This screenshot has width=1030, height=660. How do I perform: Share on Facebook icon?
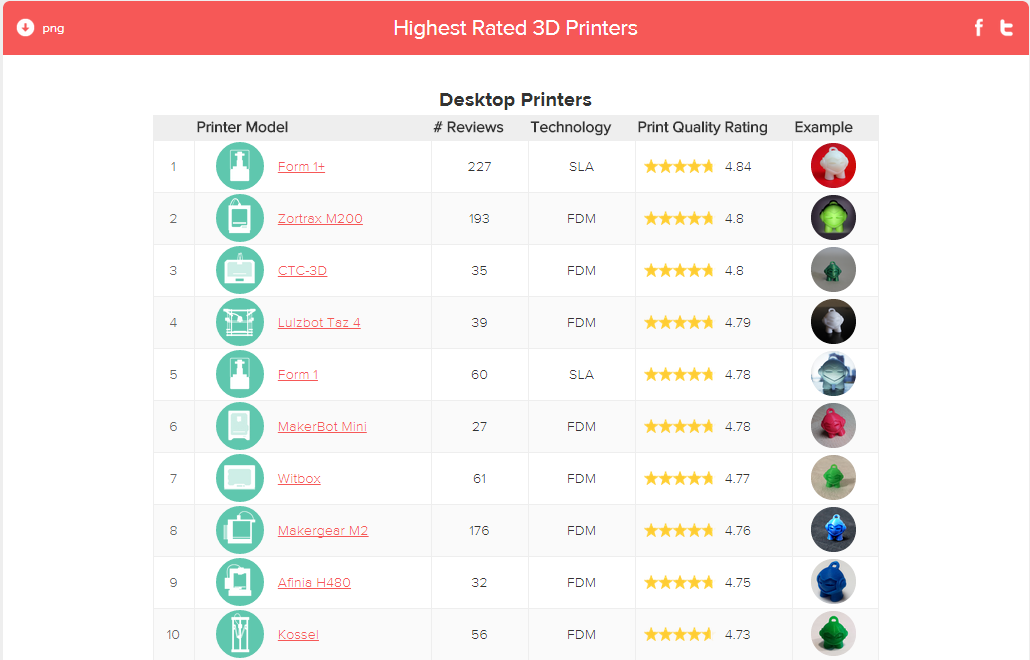point(979,28)
